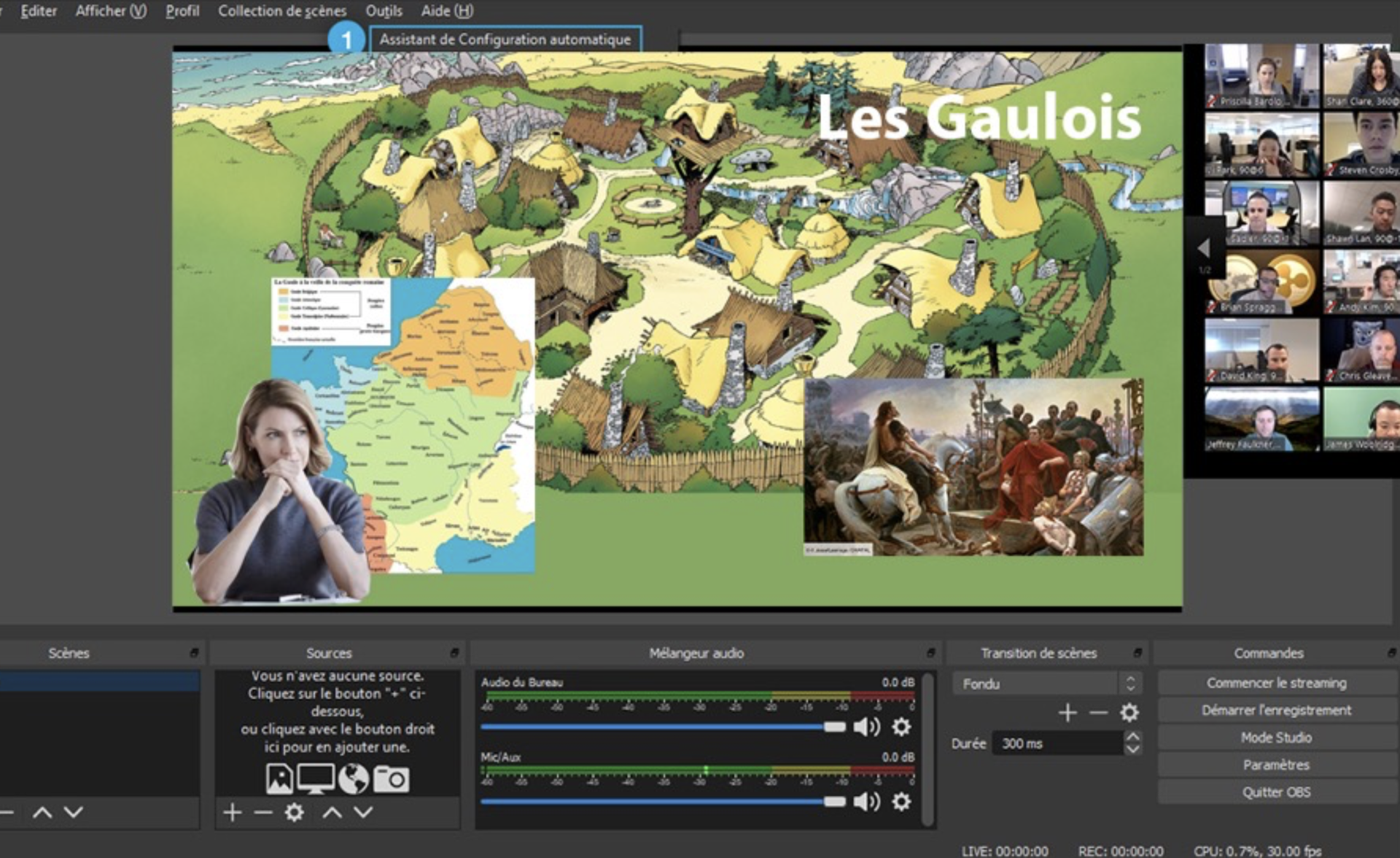
Task: Open transition properties gear
Action: (1129, 712)
